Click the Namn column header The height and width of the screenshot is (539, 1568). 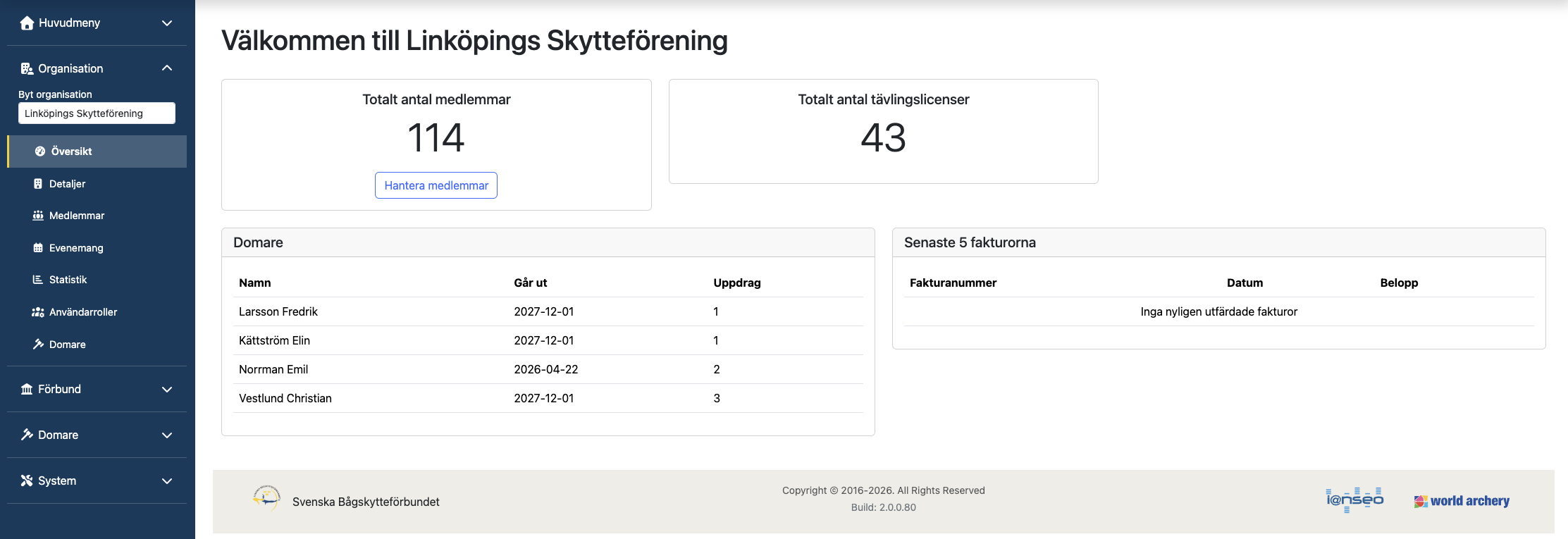(x=255, y=283)
